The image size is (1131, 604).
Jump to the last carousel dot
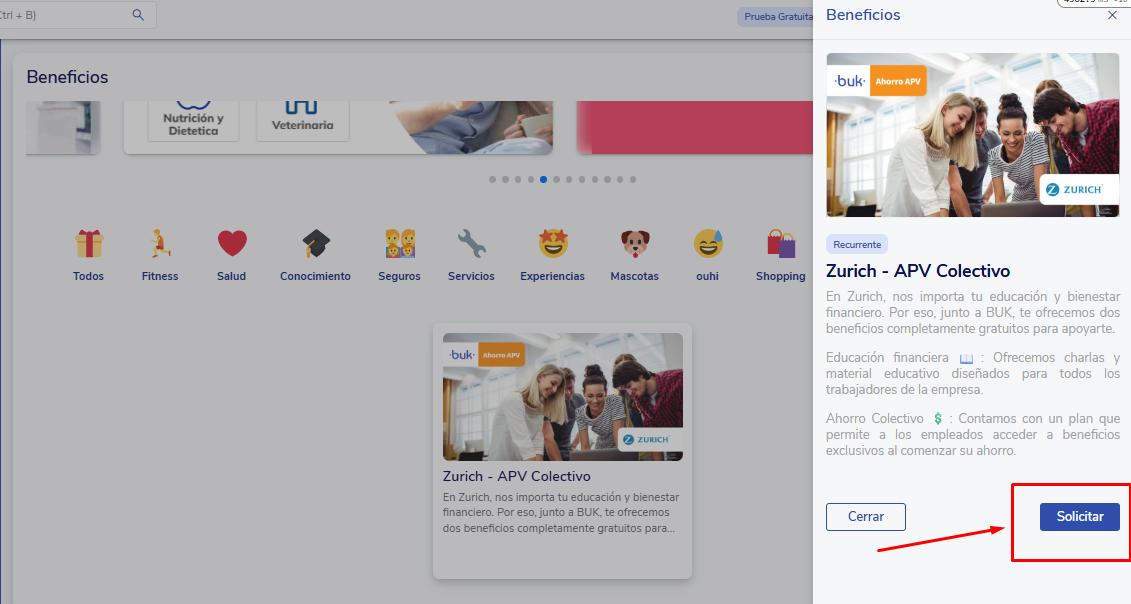click(633, 180)
